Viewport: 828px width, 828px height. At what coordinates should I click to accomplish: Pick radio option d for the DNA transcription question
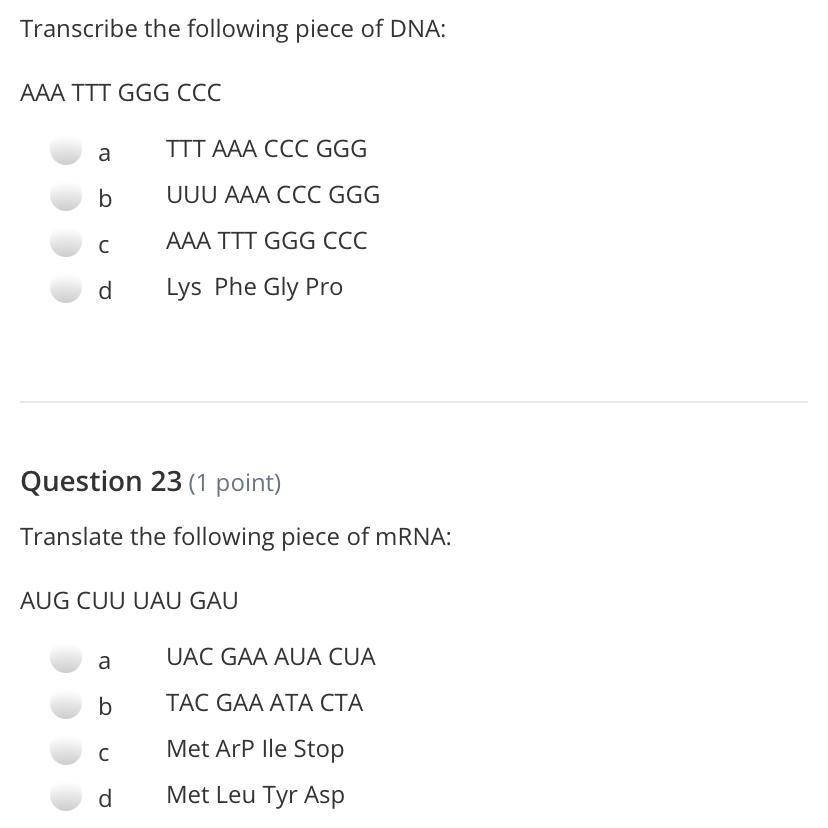(x=66, y=289)
